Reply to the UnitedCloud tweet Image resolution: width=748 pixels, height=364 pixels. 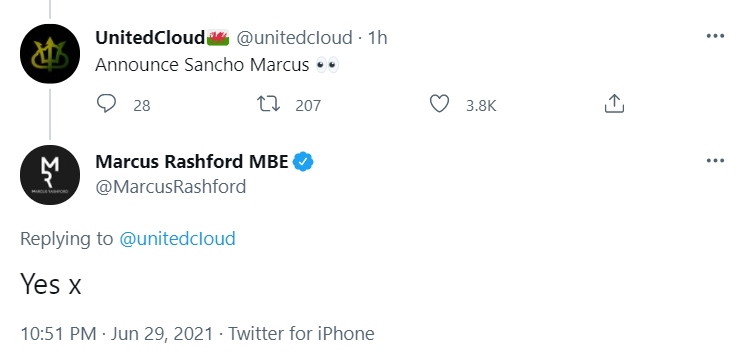[x=106, y=104]
